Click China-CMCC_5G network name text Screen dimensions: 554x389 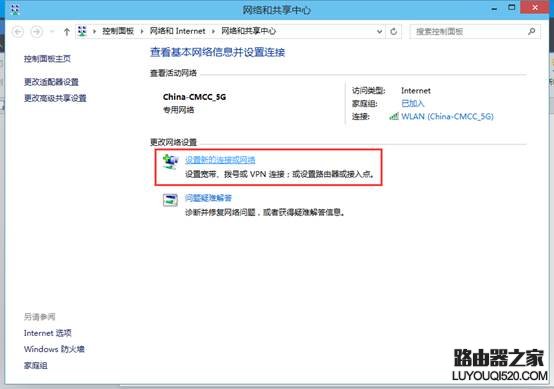click(x=194, y=97)
